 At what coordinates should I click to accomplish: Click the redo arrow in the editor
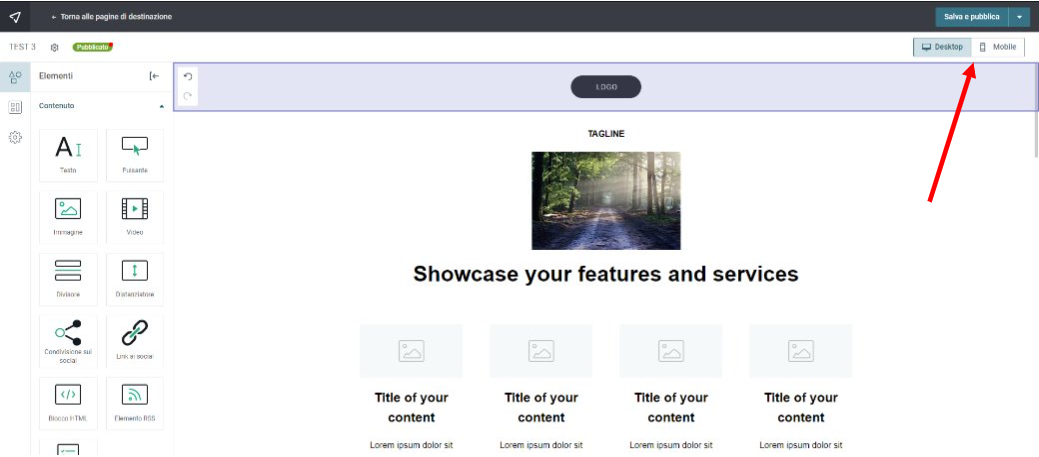coord(188,96)
